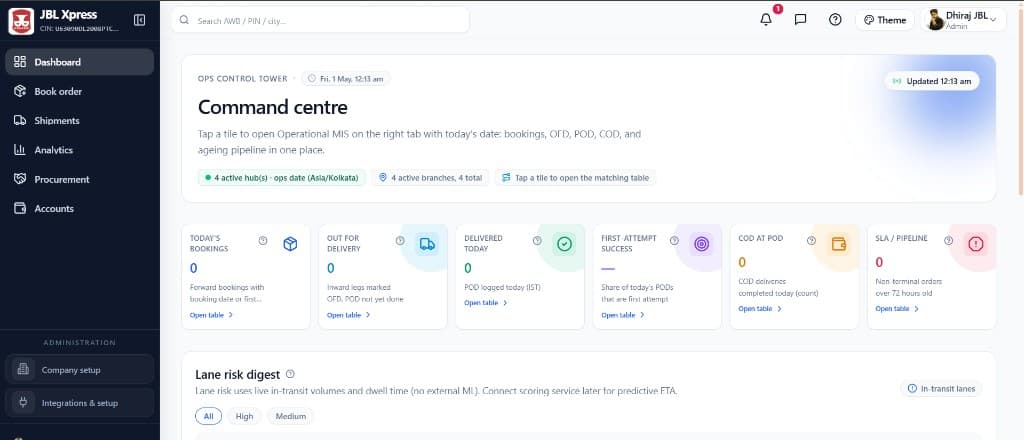
Task: Open Integrations & setup
Action: click(x=80, y=403)
